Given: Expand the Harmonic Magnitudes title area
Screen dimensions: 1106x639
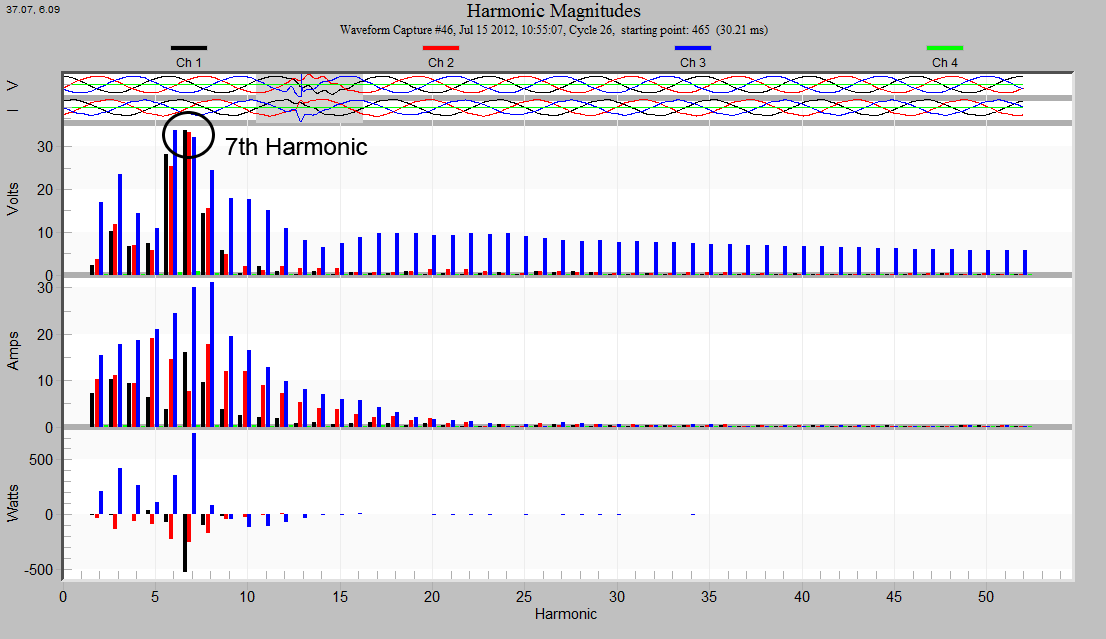Looking at the screenshot, I should pos(554,11).
